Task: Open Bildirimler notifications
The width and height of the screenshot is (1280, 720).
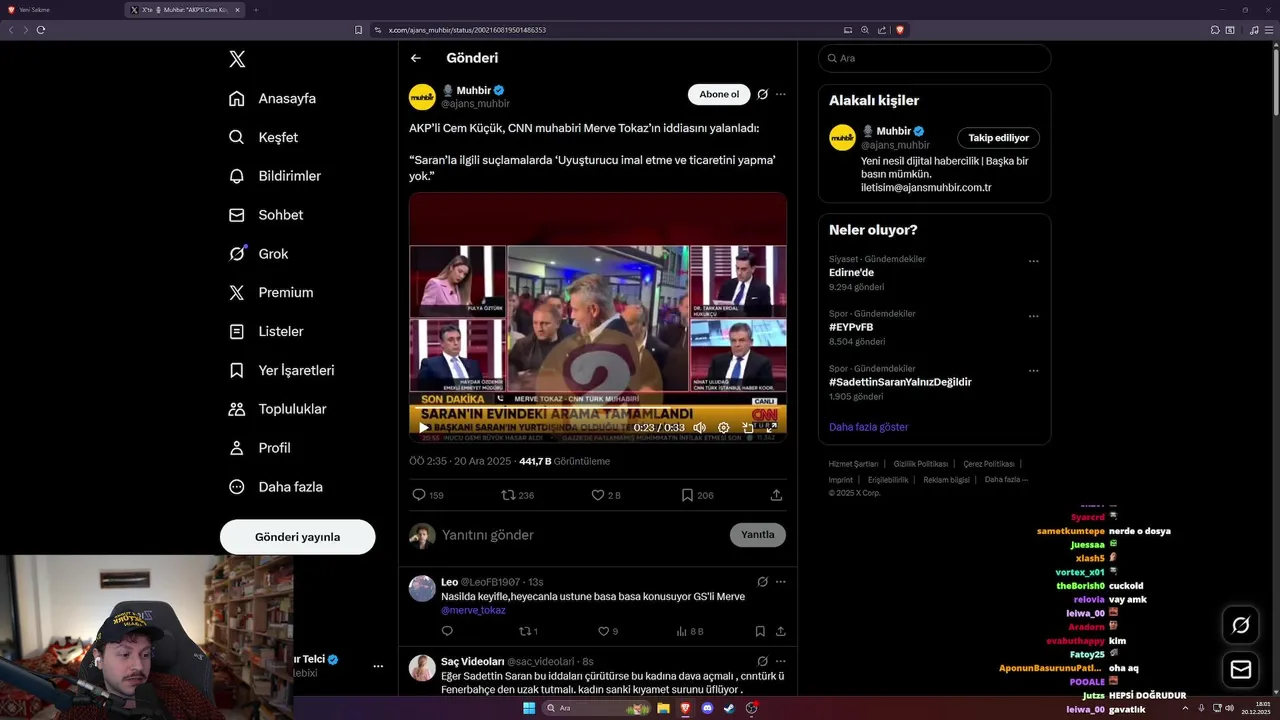Action: coord(275,176)
